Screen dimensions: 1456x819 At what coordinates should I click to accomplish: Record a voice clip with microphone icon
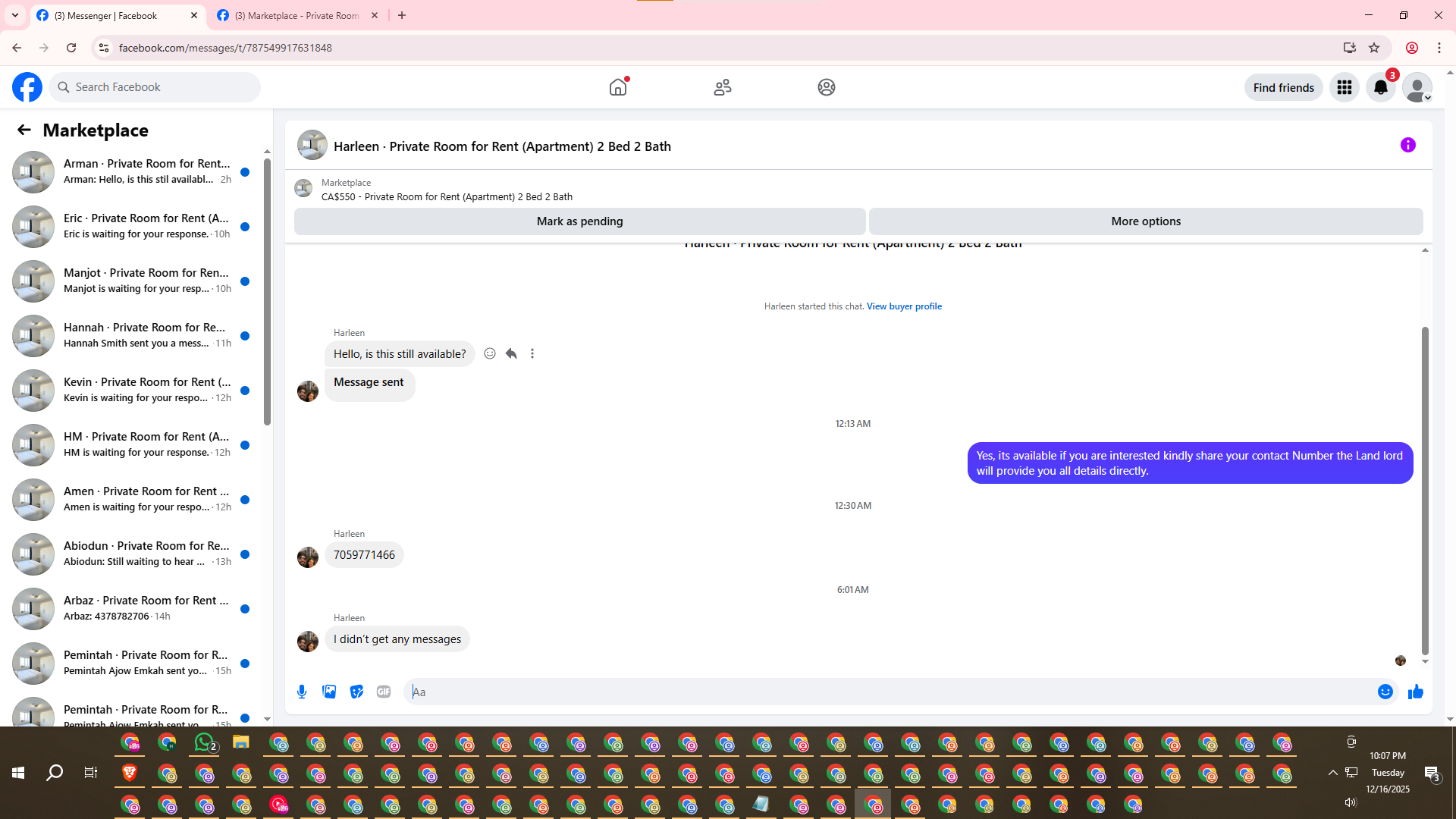[x=302, y=692]
